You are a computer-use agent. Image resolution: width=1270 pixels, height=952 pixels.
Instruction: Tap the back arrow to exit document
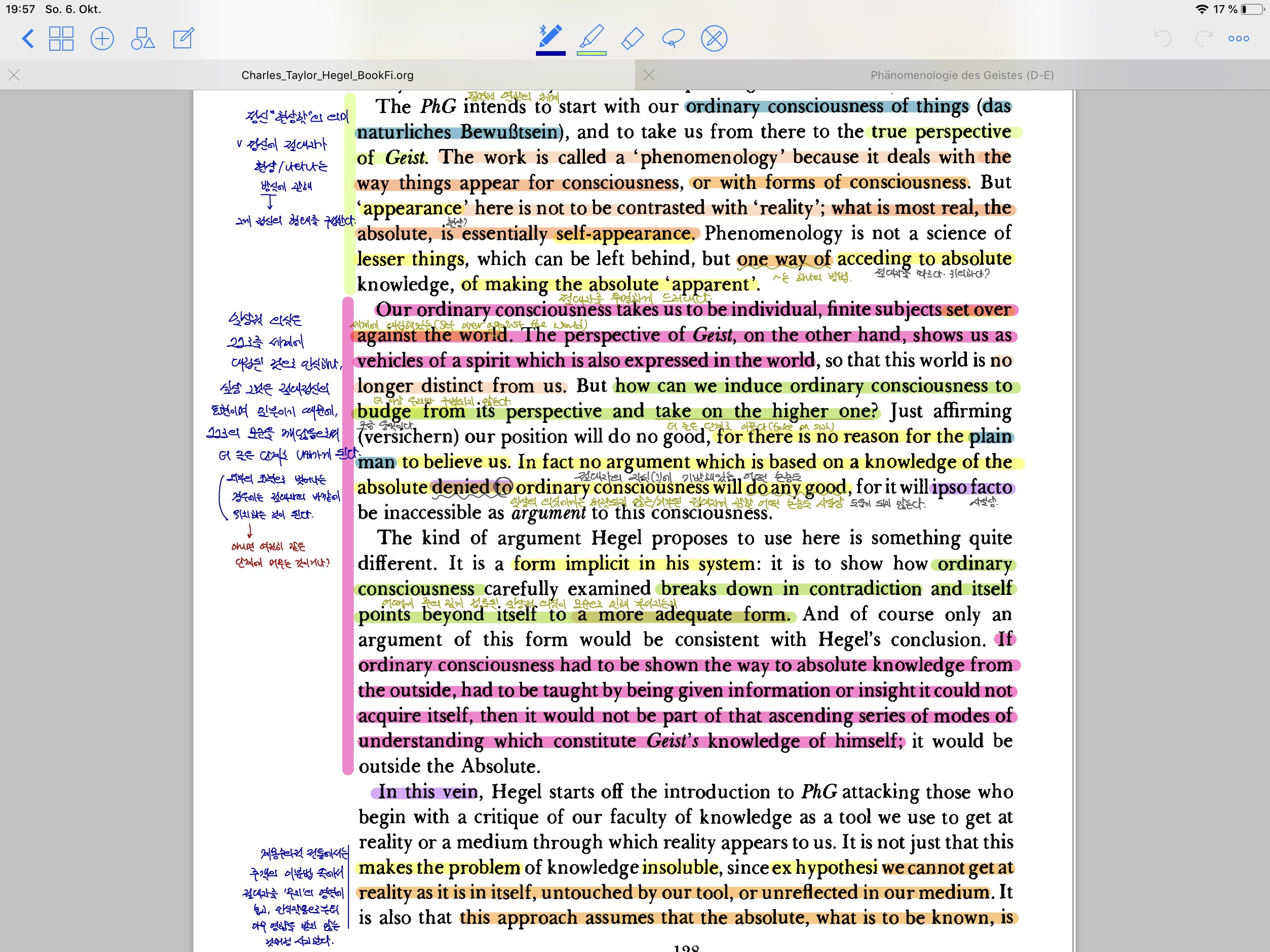click(27, 39)
